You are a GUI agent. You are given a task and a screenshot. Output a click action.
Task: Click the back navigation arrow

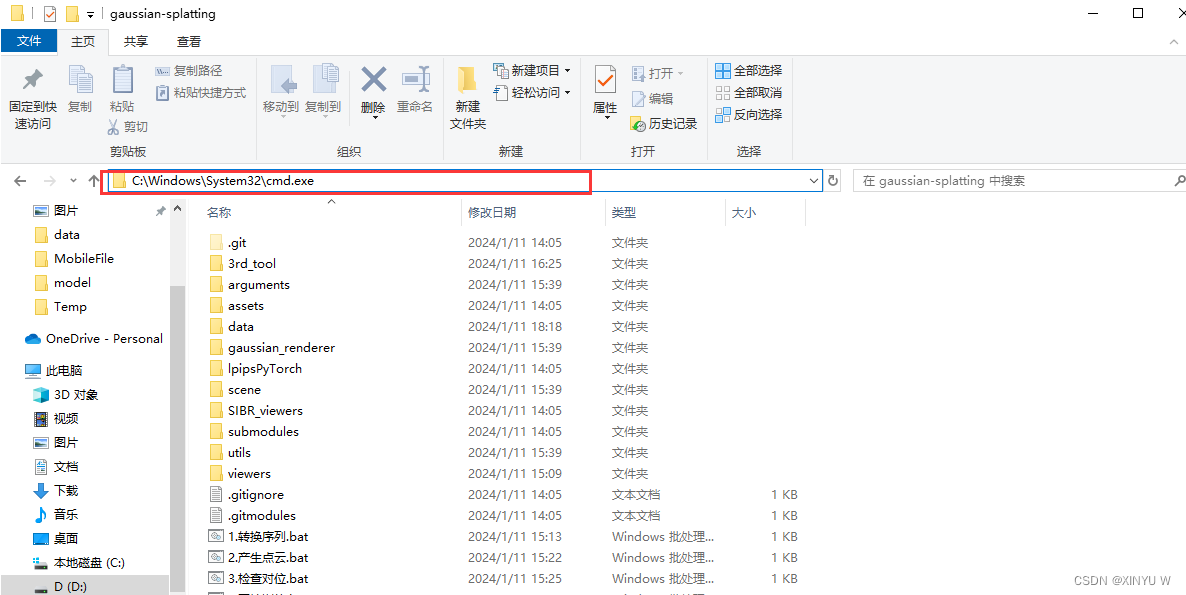pyautogui.click(x=20, y=181)
